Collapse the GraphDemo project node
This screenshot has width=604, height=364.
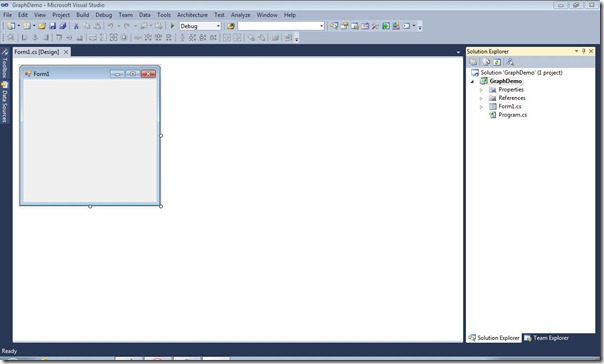pyautogui.click(x=472, y=81)
